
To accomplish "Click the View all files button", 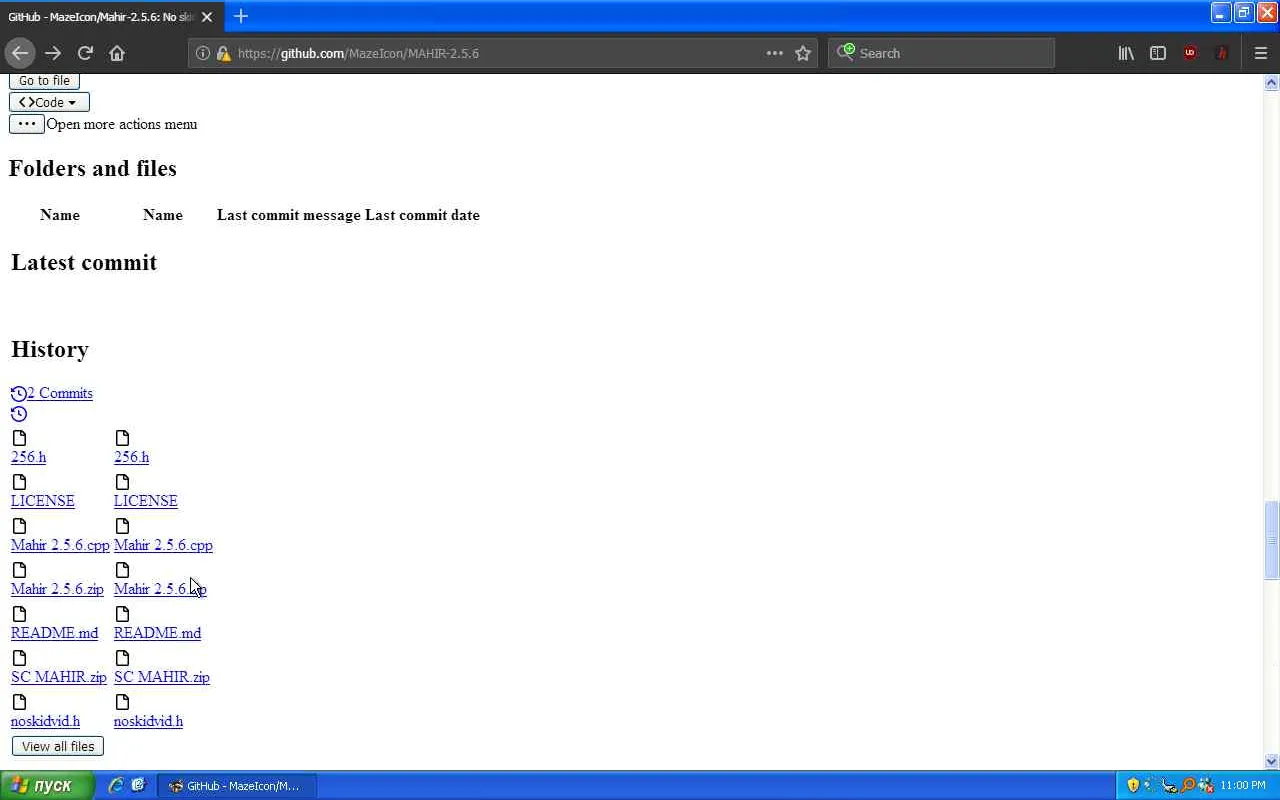I will tap(58, 746).
